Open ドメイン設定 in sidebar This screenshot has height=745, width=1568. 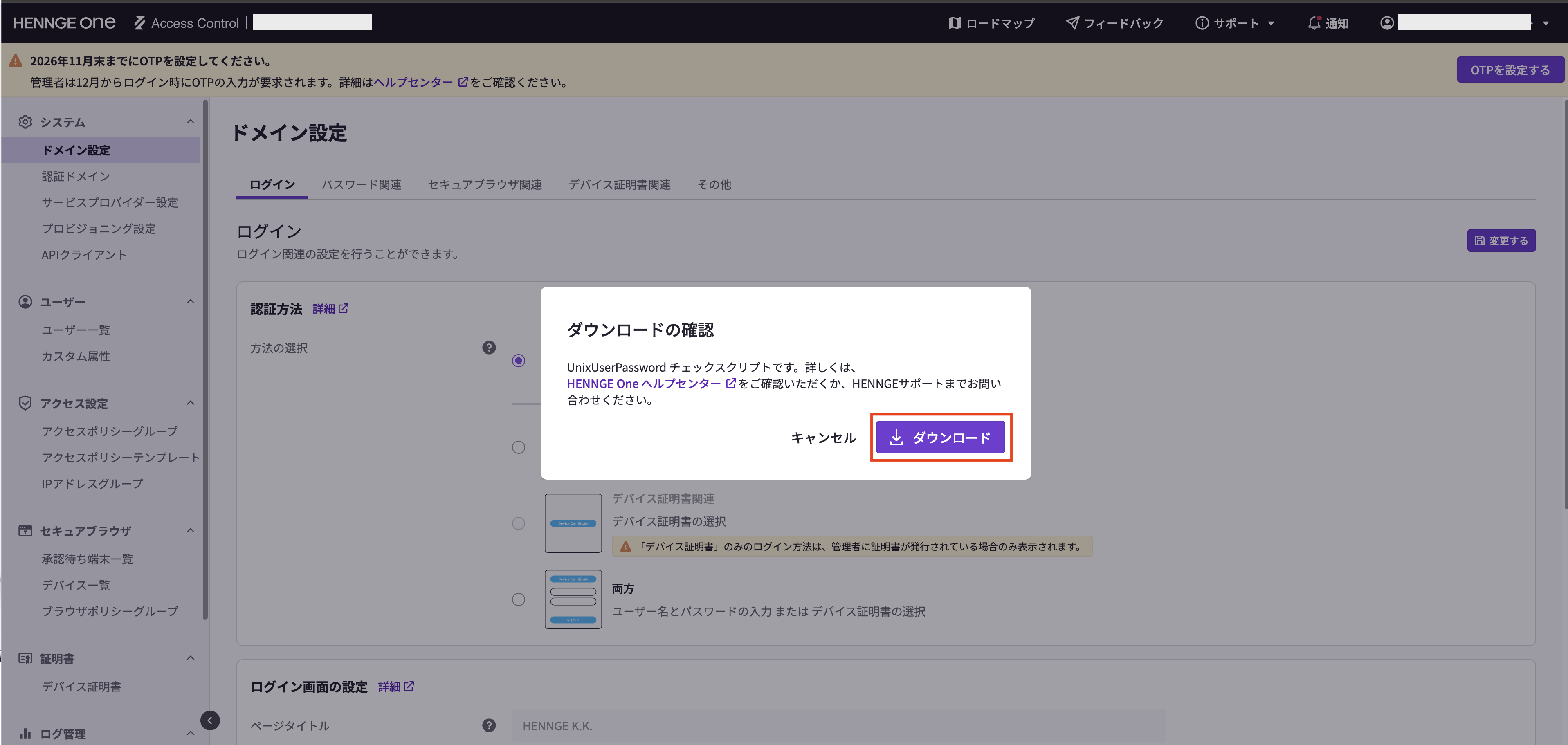[101, 150]
